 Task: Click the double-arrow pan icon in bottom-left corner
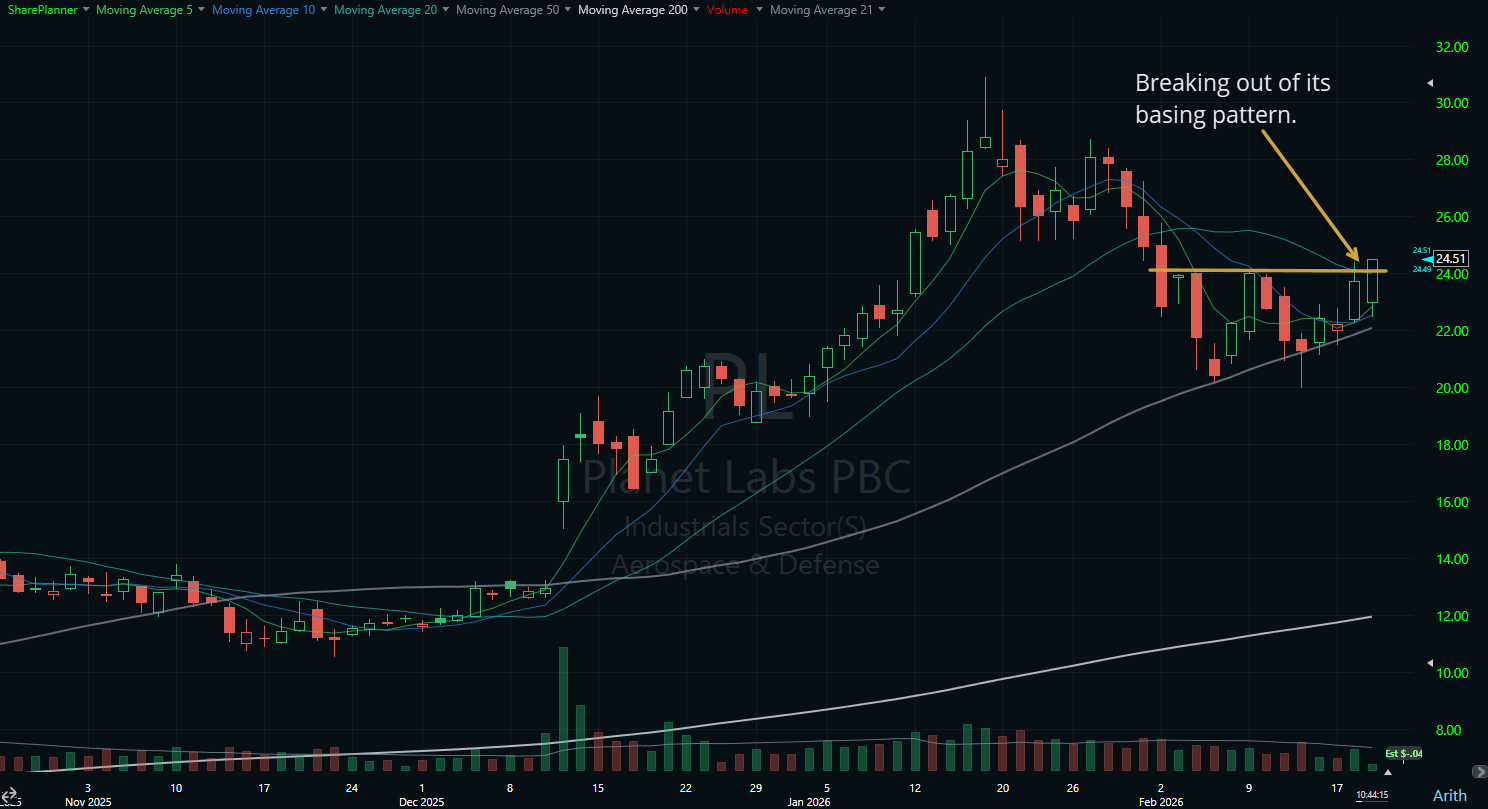coord(10,793)
